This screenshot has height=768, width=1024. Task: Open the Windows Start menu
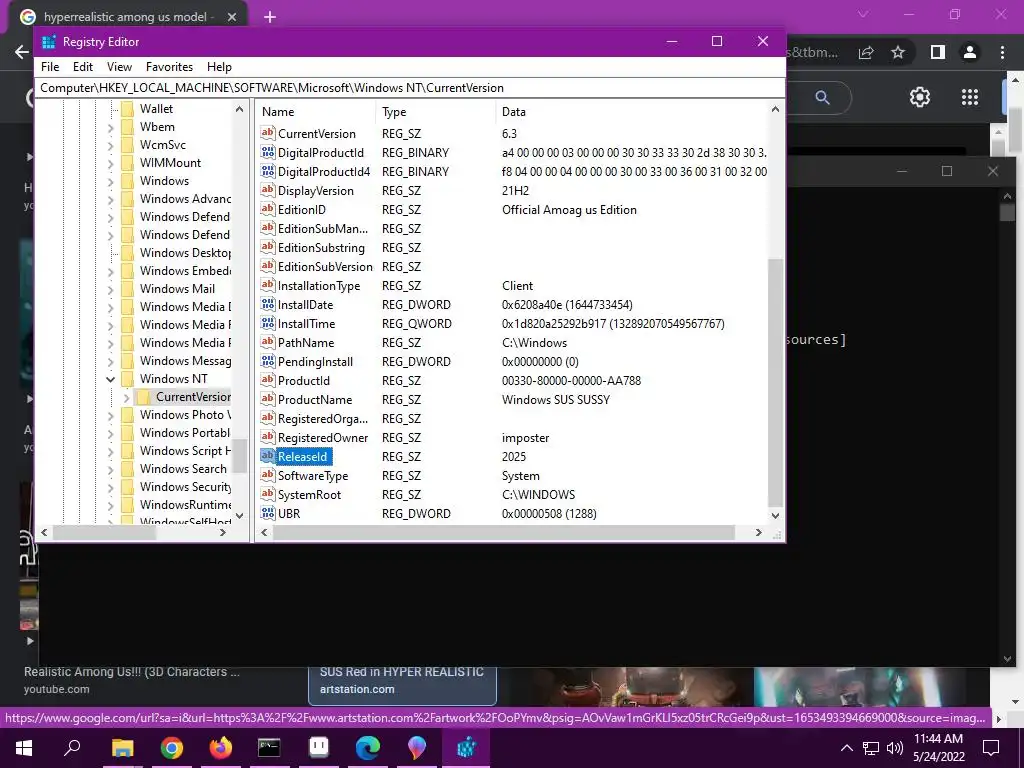coord(24,747)
